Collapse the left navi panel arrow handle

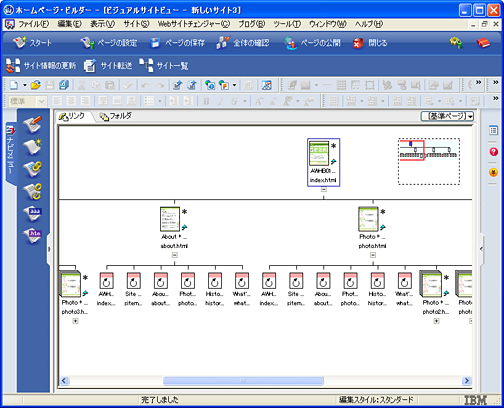[49, 249]
